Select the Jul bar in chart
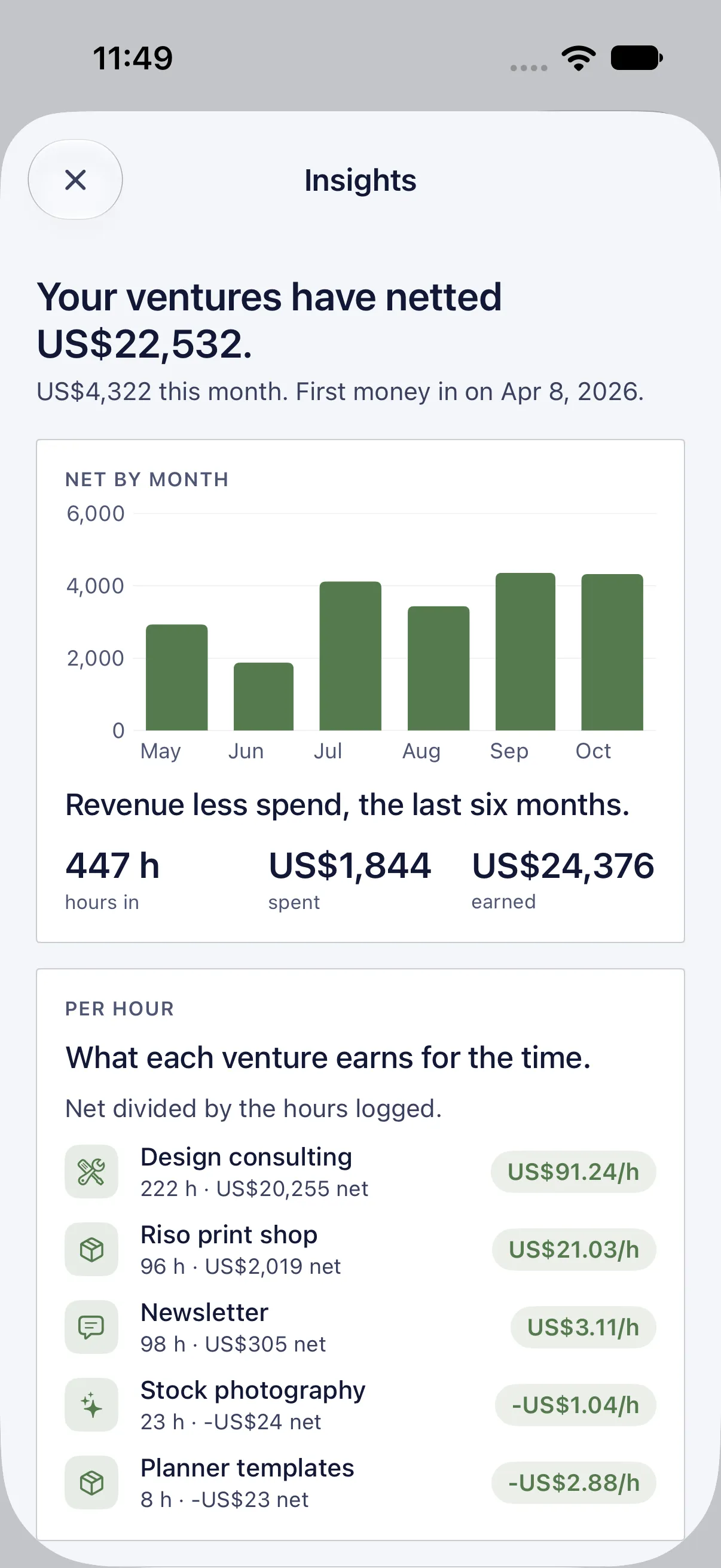The width and height of the screenshot is (721, 1568). [x=350, y=656]
